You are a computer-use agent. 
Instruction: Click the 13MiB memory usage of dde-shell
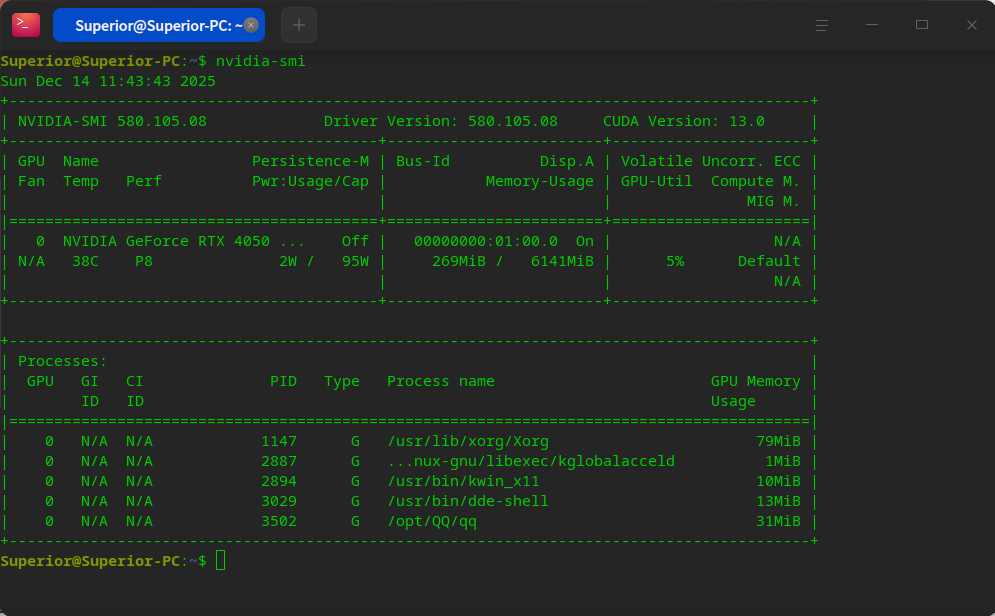[x=778, y=501]
